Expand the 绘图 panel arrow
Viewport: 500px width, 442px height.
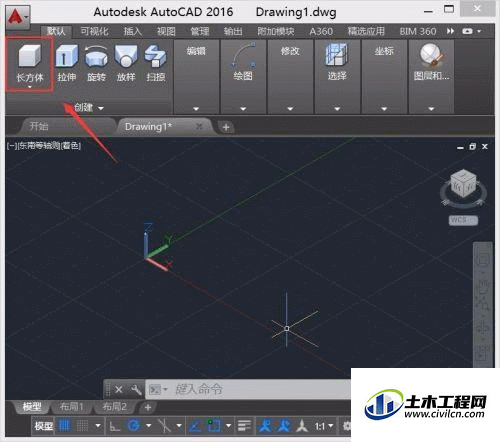click(243, 109)
